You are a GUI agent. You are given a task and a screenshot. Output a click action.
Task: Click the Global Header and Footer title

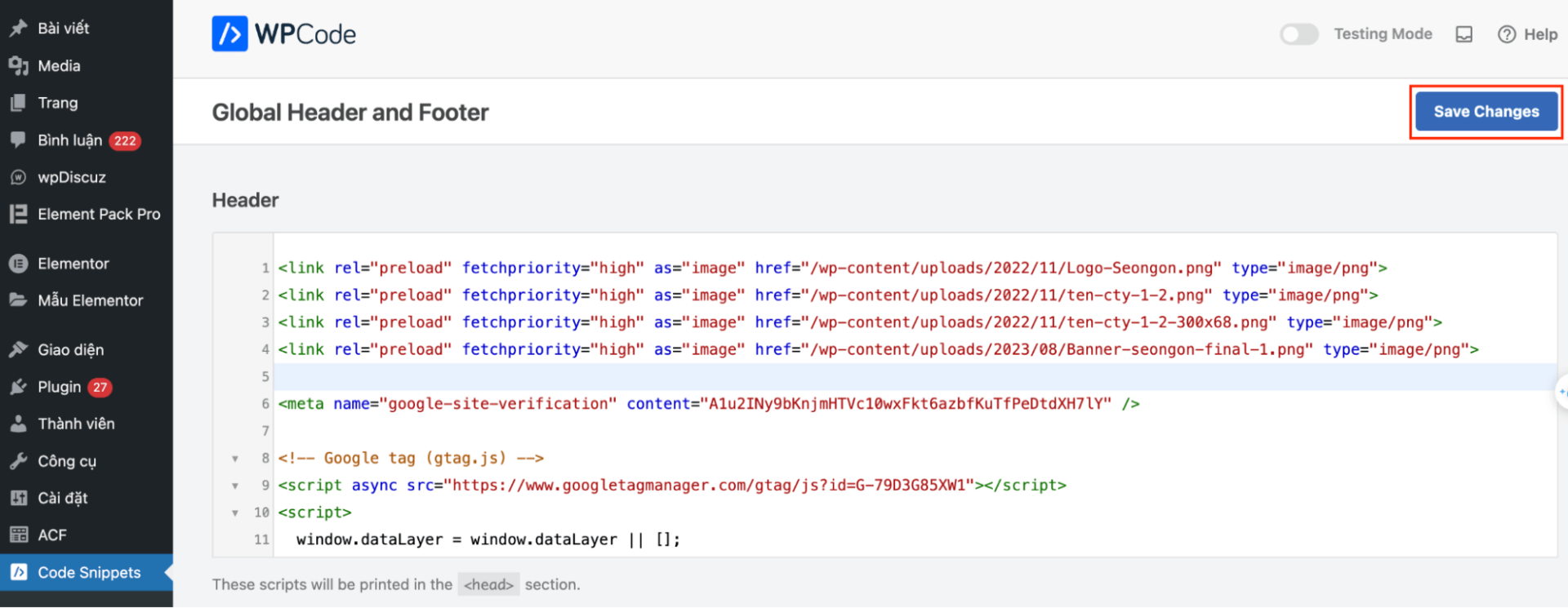click(x=350, y=113)
